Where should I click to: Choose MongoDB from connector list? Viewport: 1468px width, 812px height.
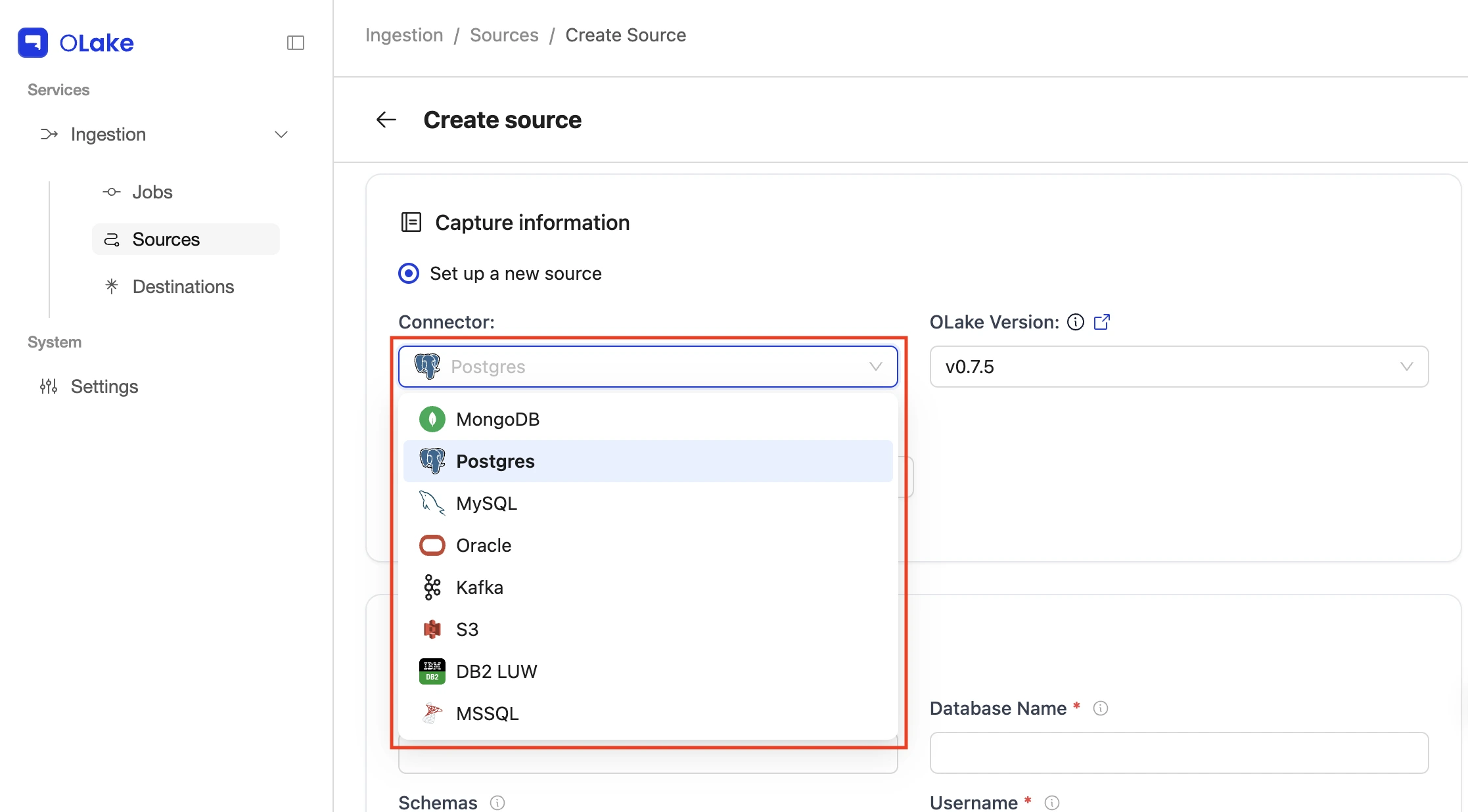(x=648, y=419)
